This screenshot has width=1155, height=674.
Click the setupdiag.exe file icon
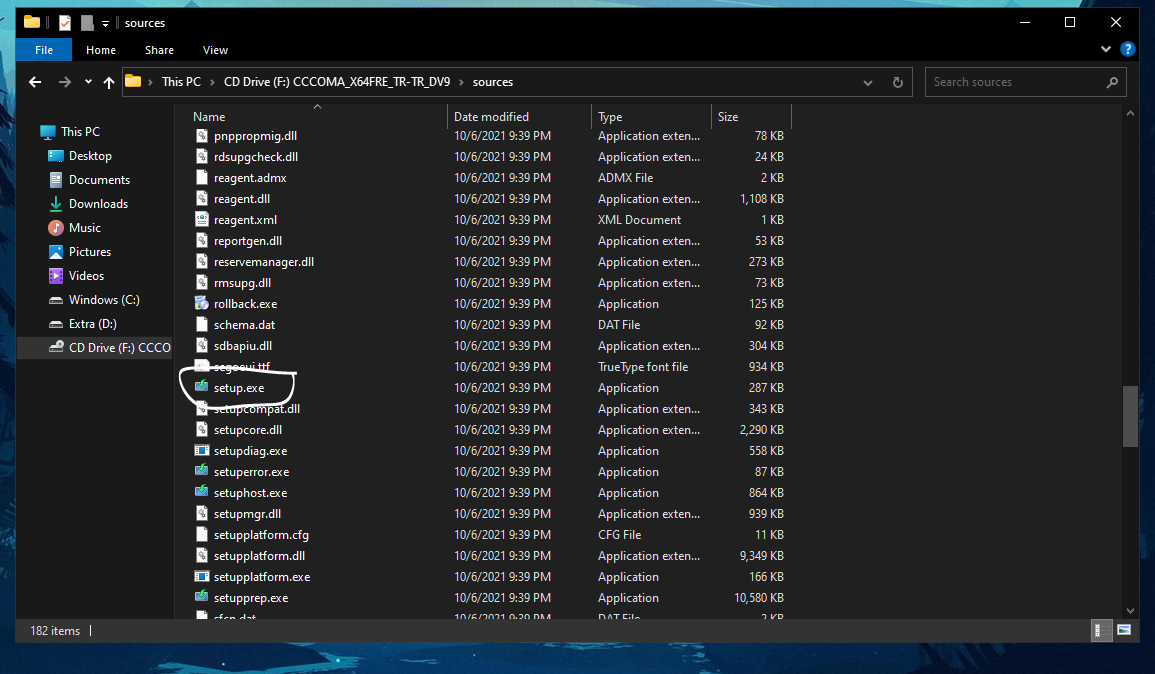(201, 450)
